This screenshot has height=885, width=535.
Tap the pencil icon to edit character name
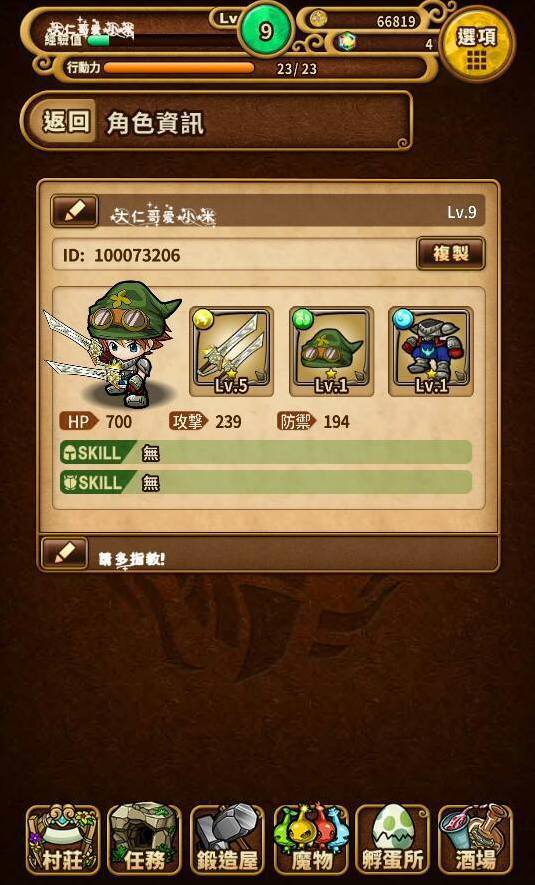click(74, 212)
